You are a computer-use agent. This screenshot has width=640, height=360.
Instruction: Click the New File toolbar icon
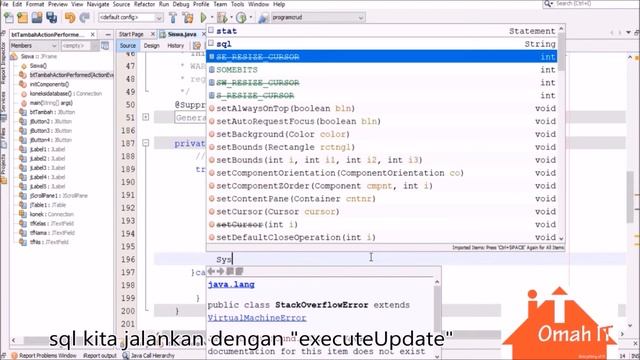tap(9, 18)
